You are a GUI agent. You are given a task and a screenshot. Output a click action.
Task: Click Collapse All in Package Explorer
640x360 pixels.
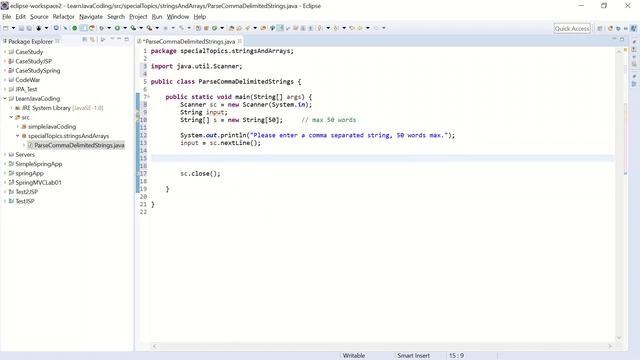[84, 40]
